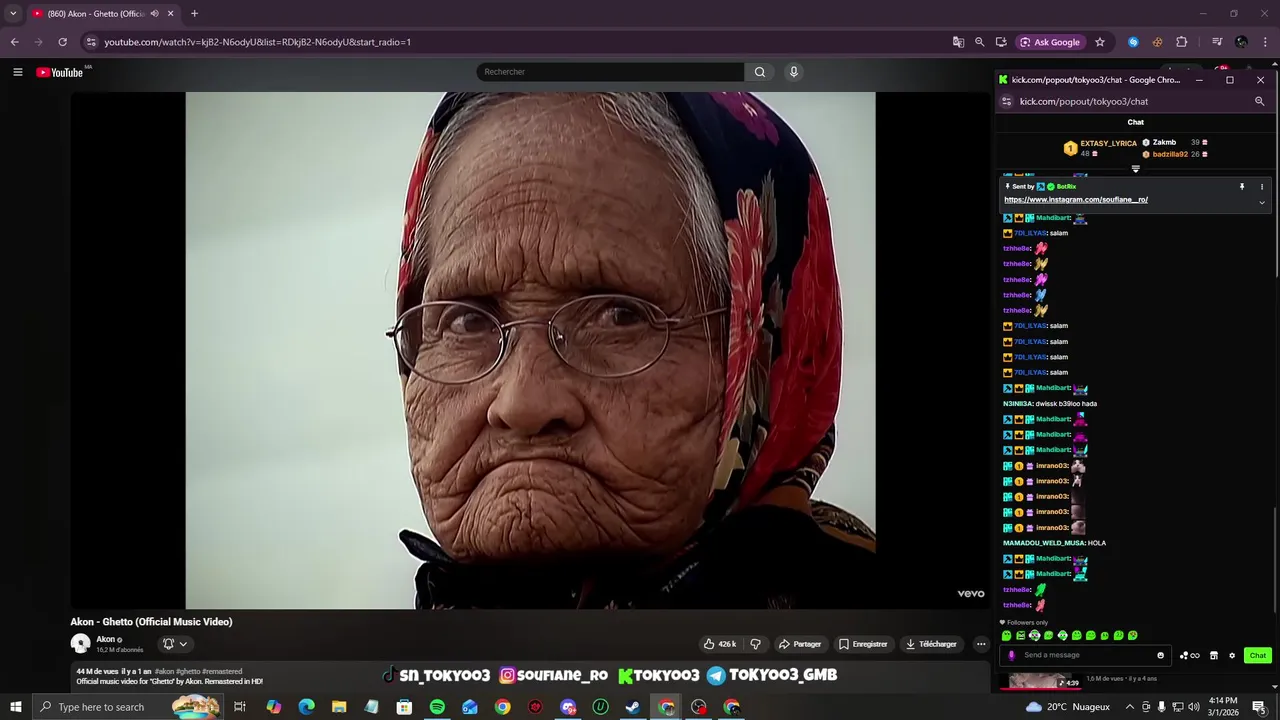Click the Ask Google button
Image resolution: width=1280 pixels, height=720 pixels.
point(1050,42)
